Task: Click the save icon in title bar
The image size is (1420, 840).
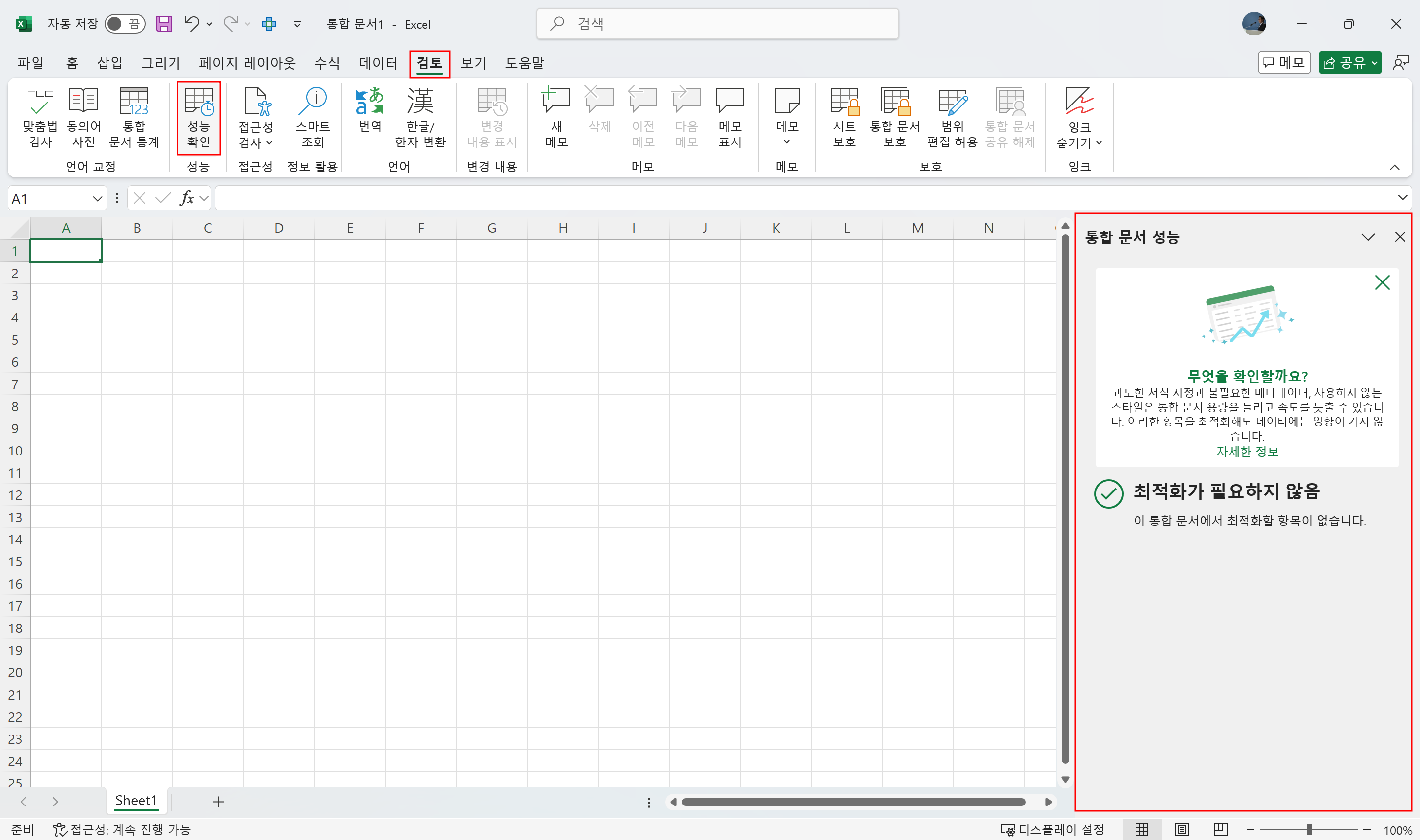Action: pyautogui.click(x=164, y=24)
